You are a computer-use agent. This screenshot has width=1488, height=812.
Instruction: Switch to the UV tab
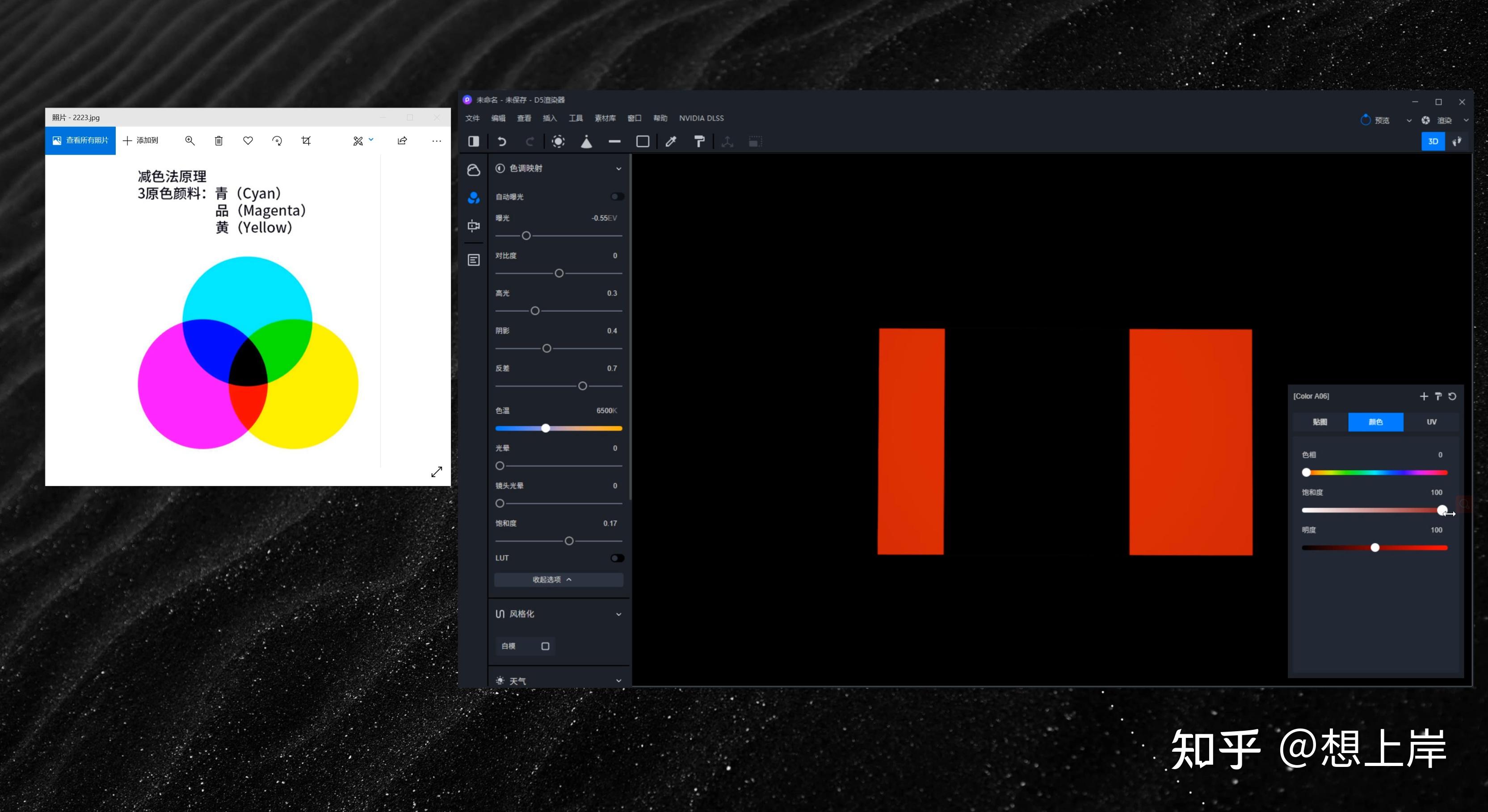pyautogui.click(x=1431, y=422)
